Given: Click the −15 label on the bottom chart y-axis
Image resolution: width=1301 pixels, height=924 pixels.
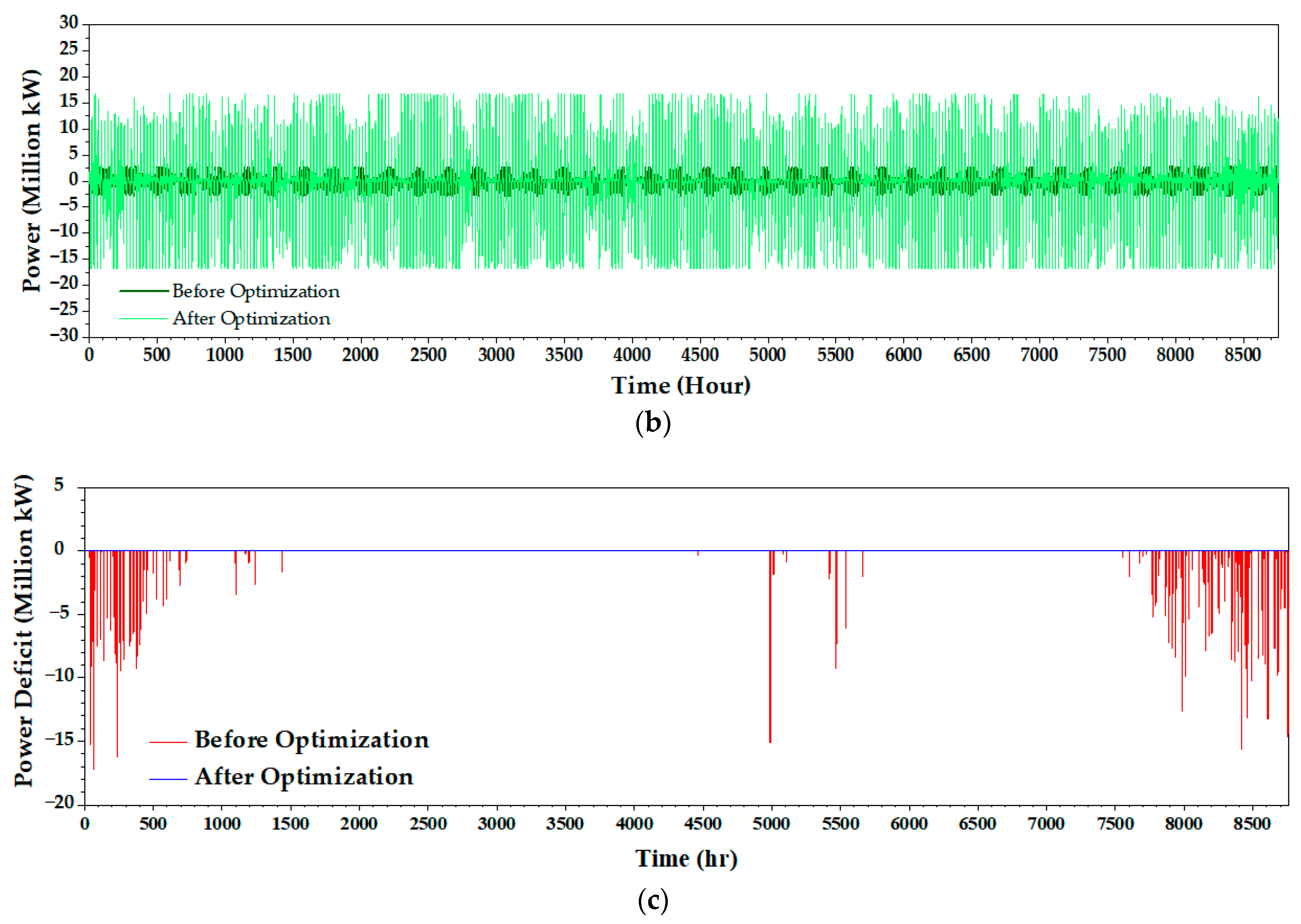Looking at the screenshot, I should (x=60, y=739).
